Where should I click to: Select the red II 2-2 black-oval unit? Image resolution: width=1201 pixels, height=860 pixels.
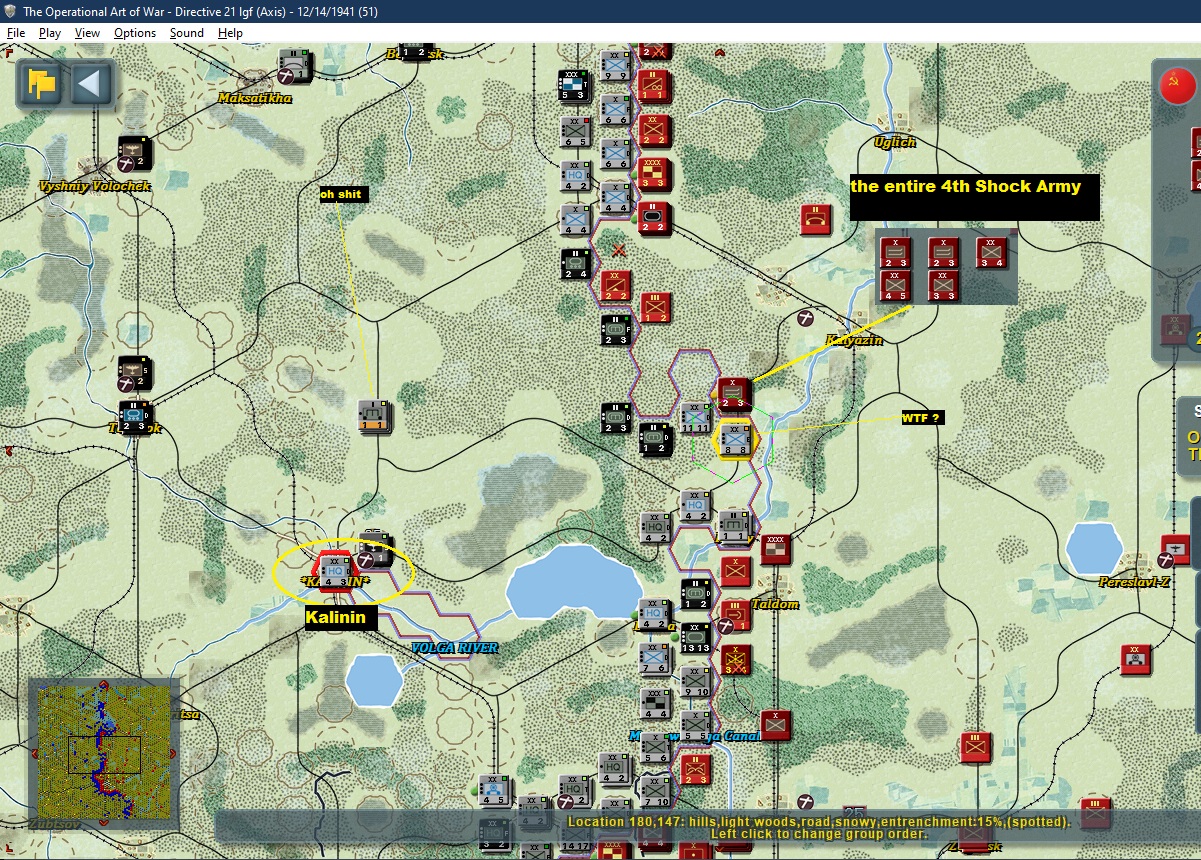click(x=655, y=218)
